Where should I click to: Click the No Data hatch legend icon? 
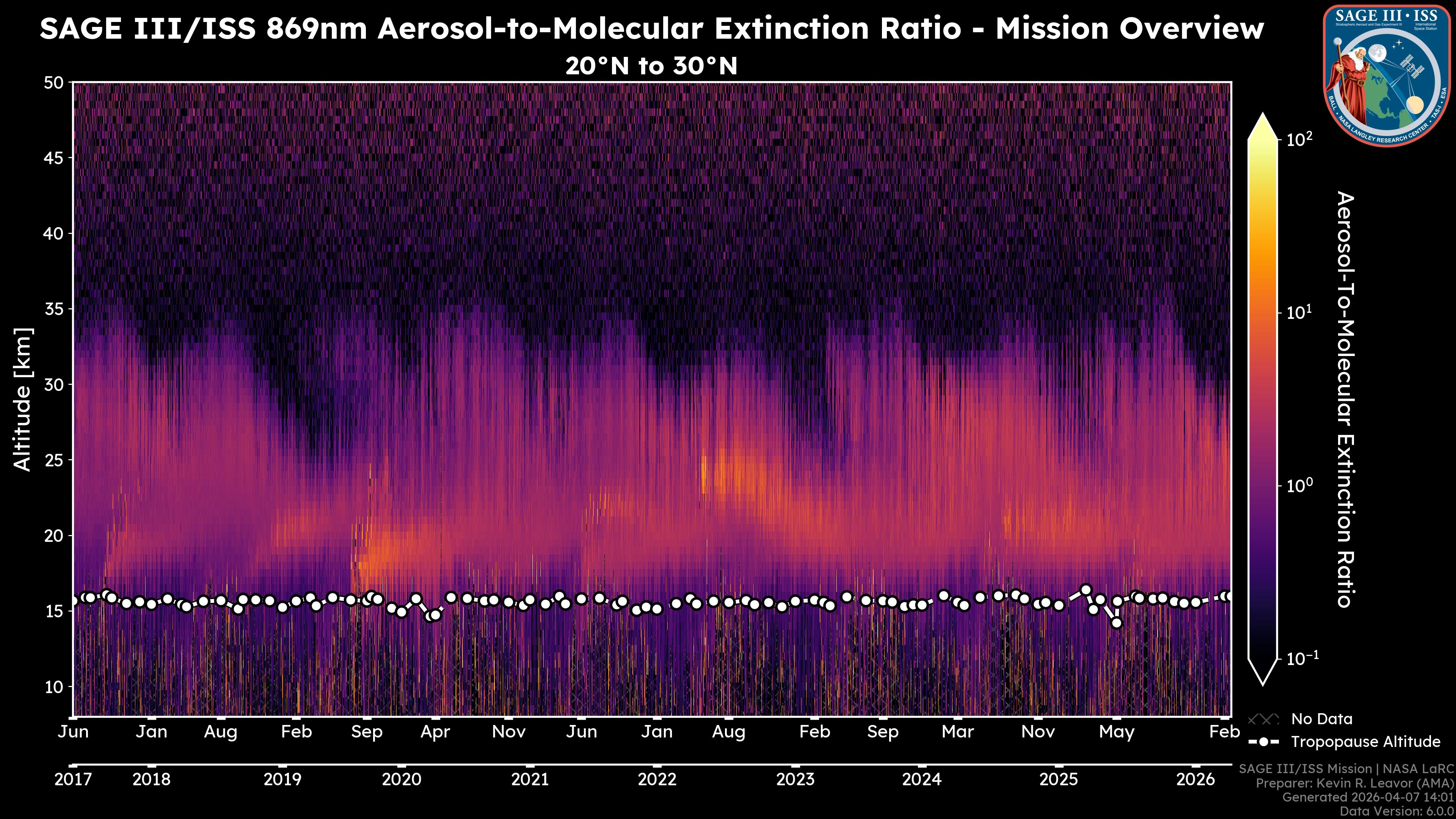pyautogui.click(x=1263, y=719)
